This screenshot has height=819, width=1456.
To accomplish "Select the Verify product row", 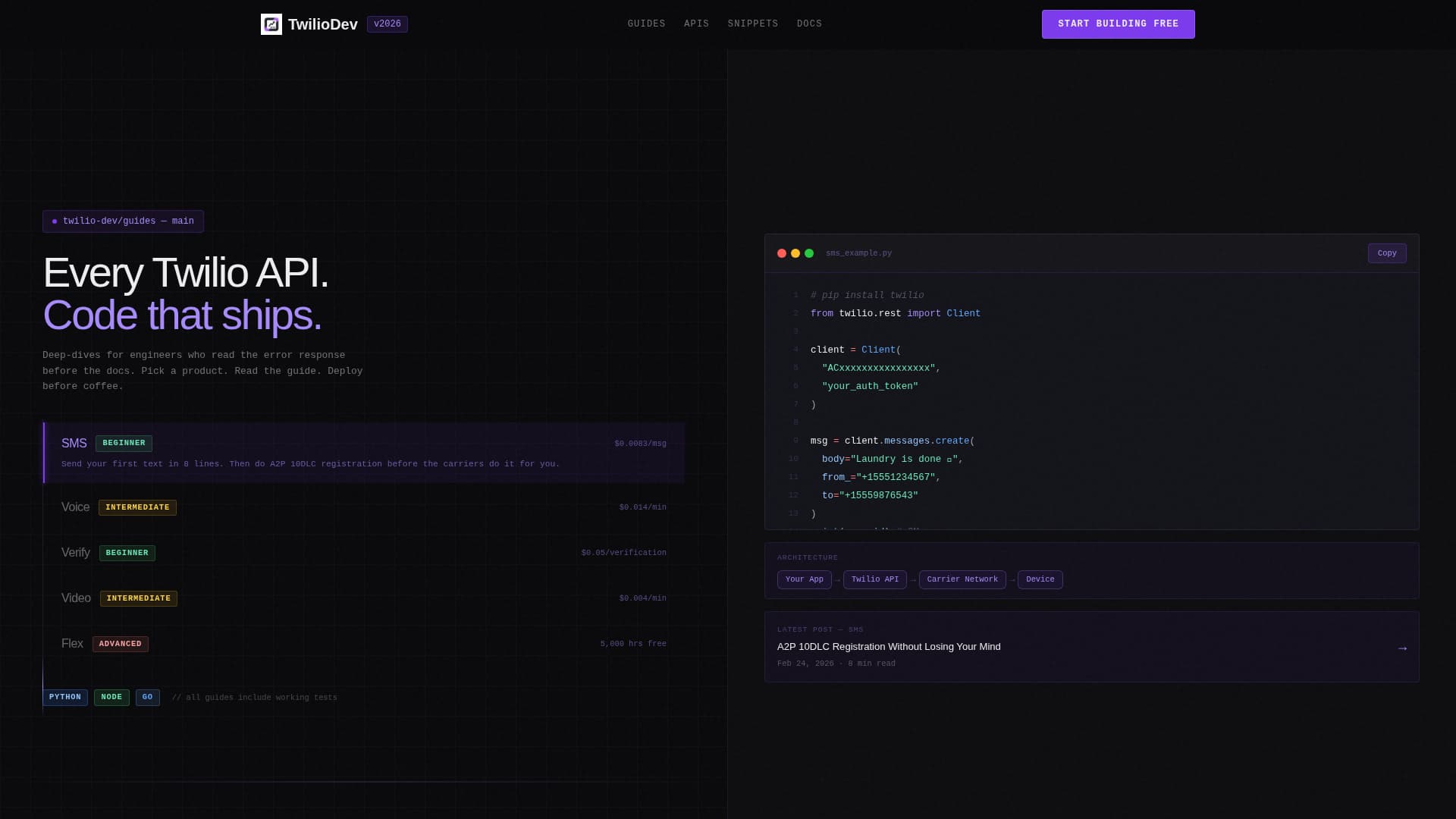I will [364, 553].
